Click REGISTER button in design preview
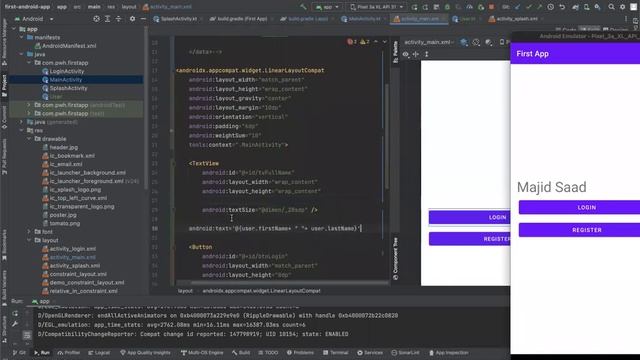 469,239
